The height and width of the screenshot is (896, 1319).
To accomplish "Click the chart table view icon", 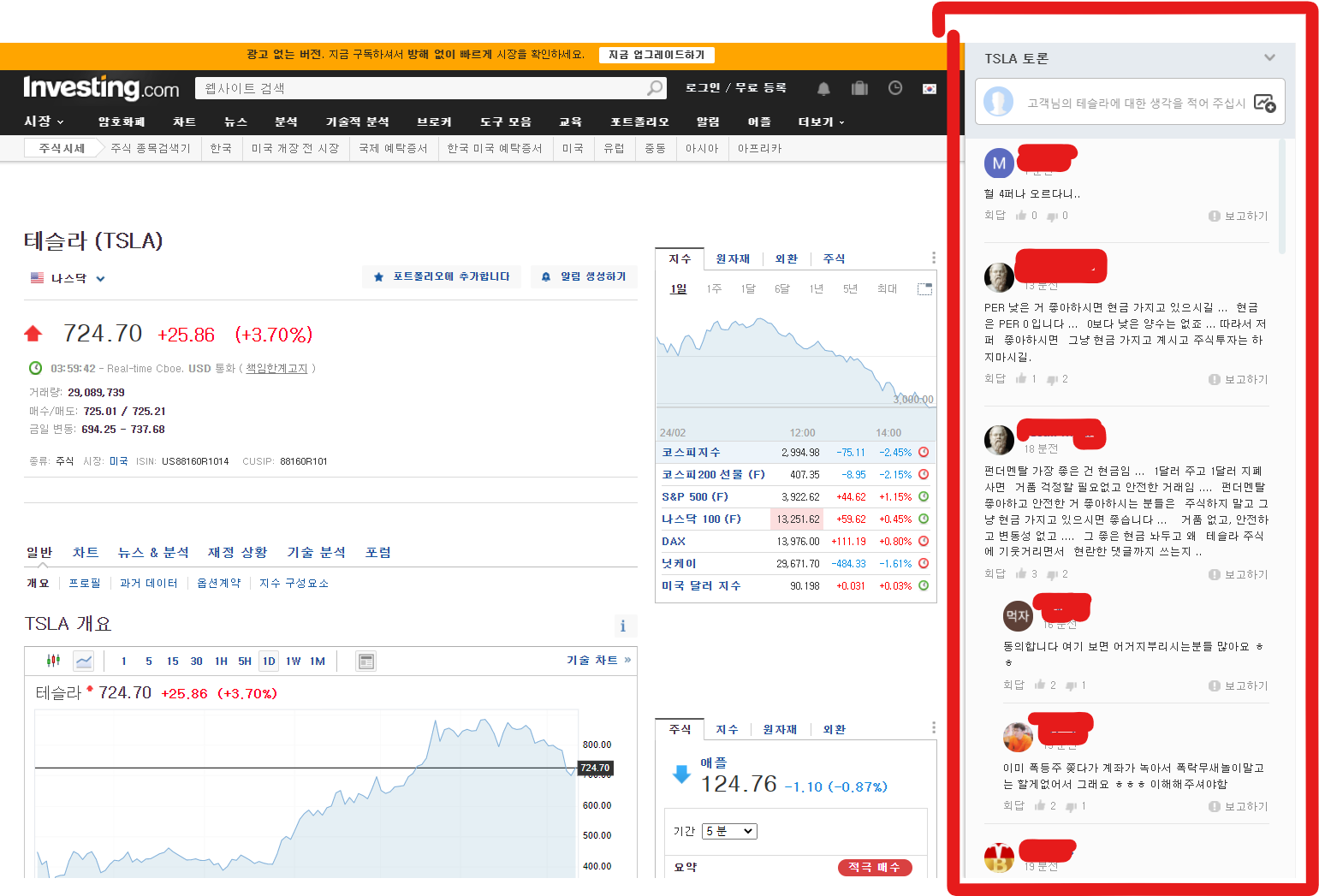I will click(366, 661).
